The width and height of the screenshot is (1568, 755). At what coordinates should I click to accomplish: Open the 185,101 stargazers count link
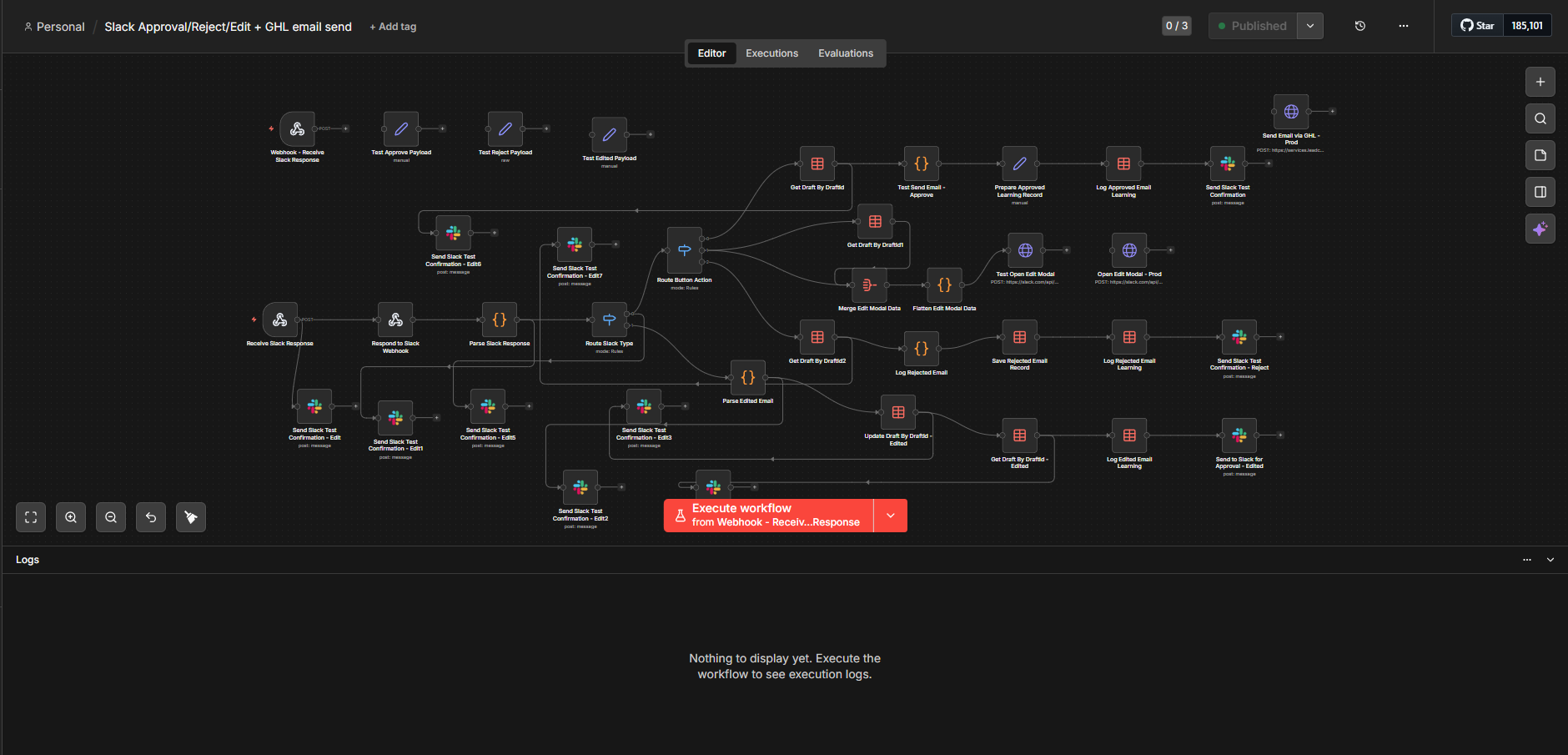pyautogui.click(x=1527, y=26)
